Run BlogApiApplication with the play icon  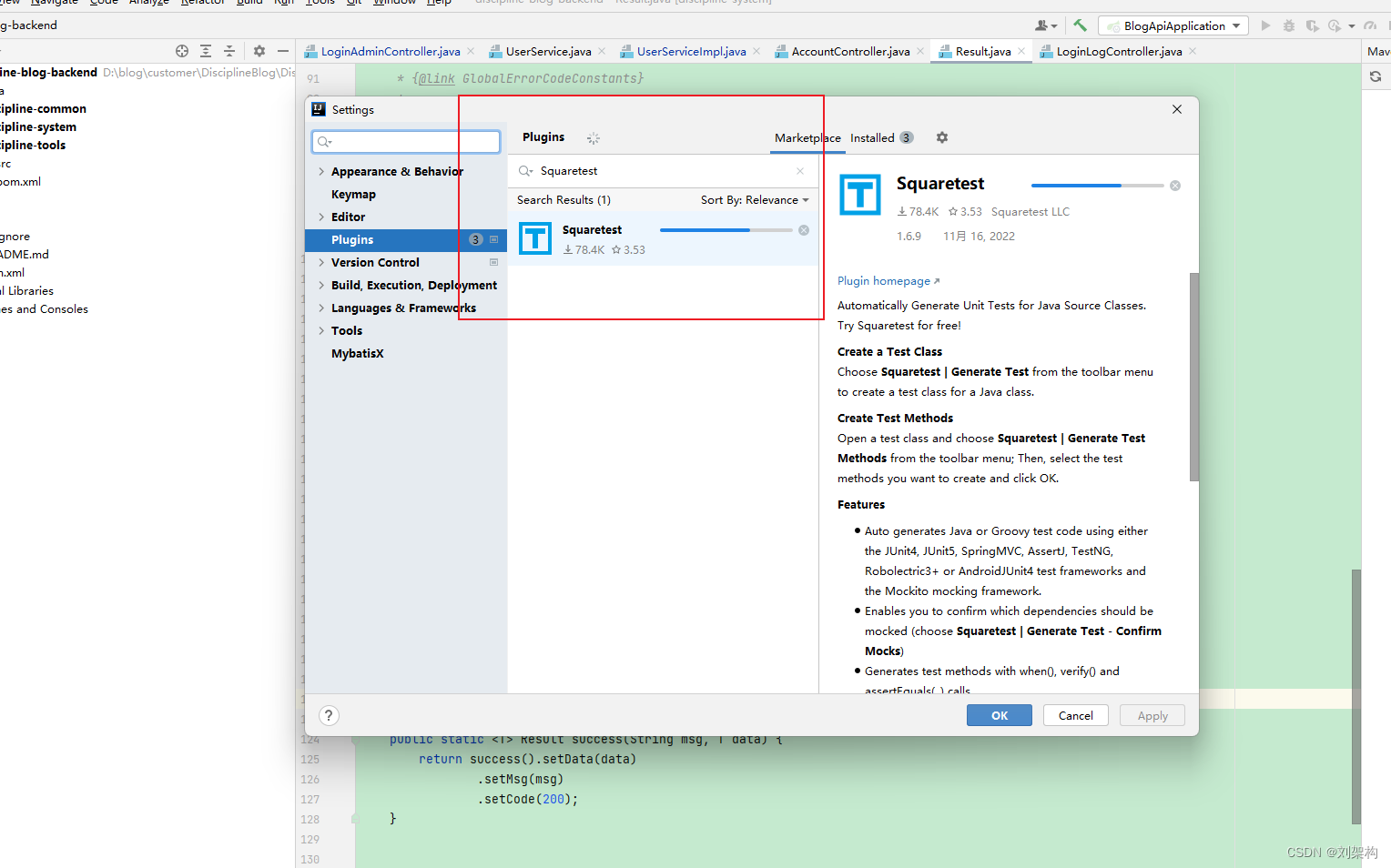coord(1265,25)
